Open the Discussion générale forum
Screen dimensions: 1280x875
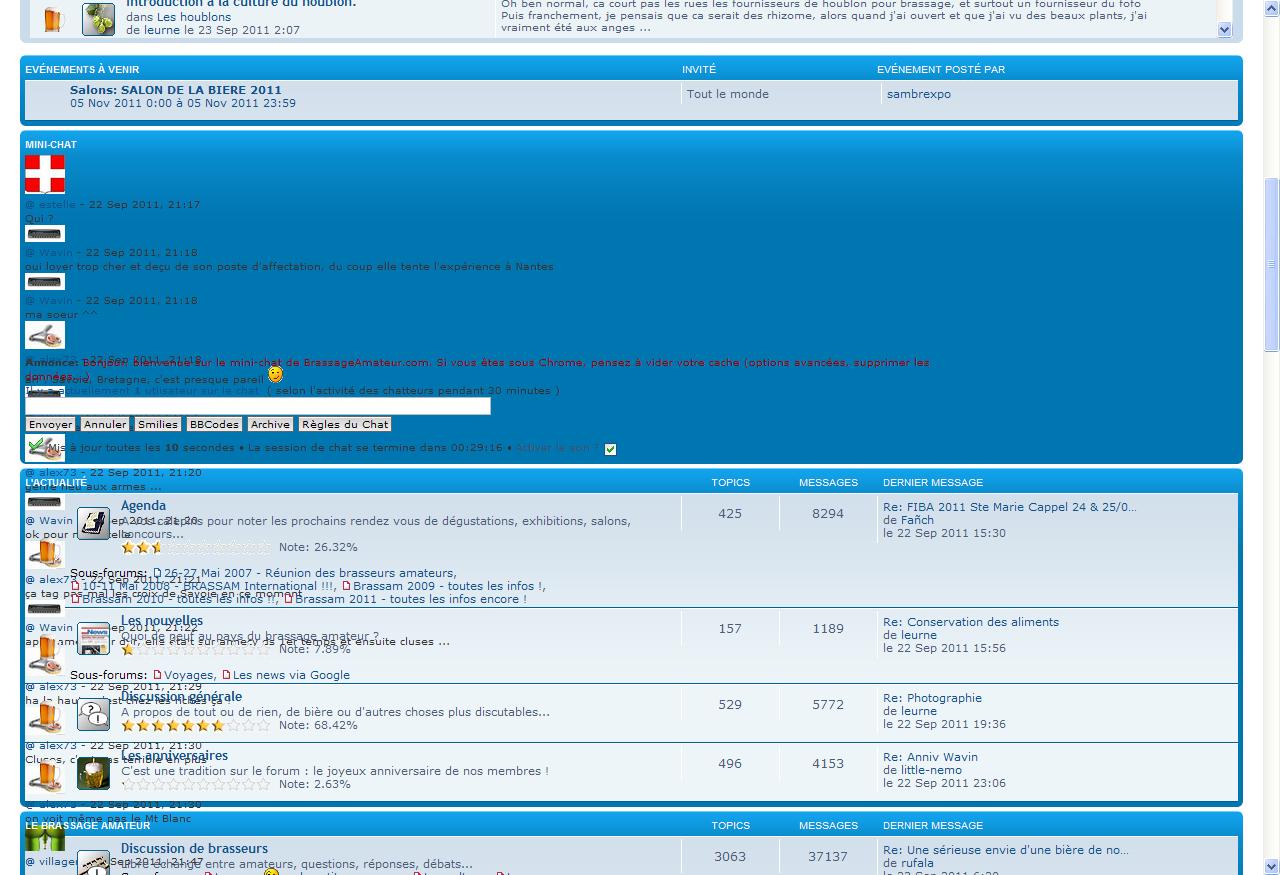(181, 697)
